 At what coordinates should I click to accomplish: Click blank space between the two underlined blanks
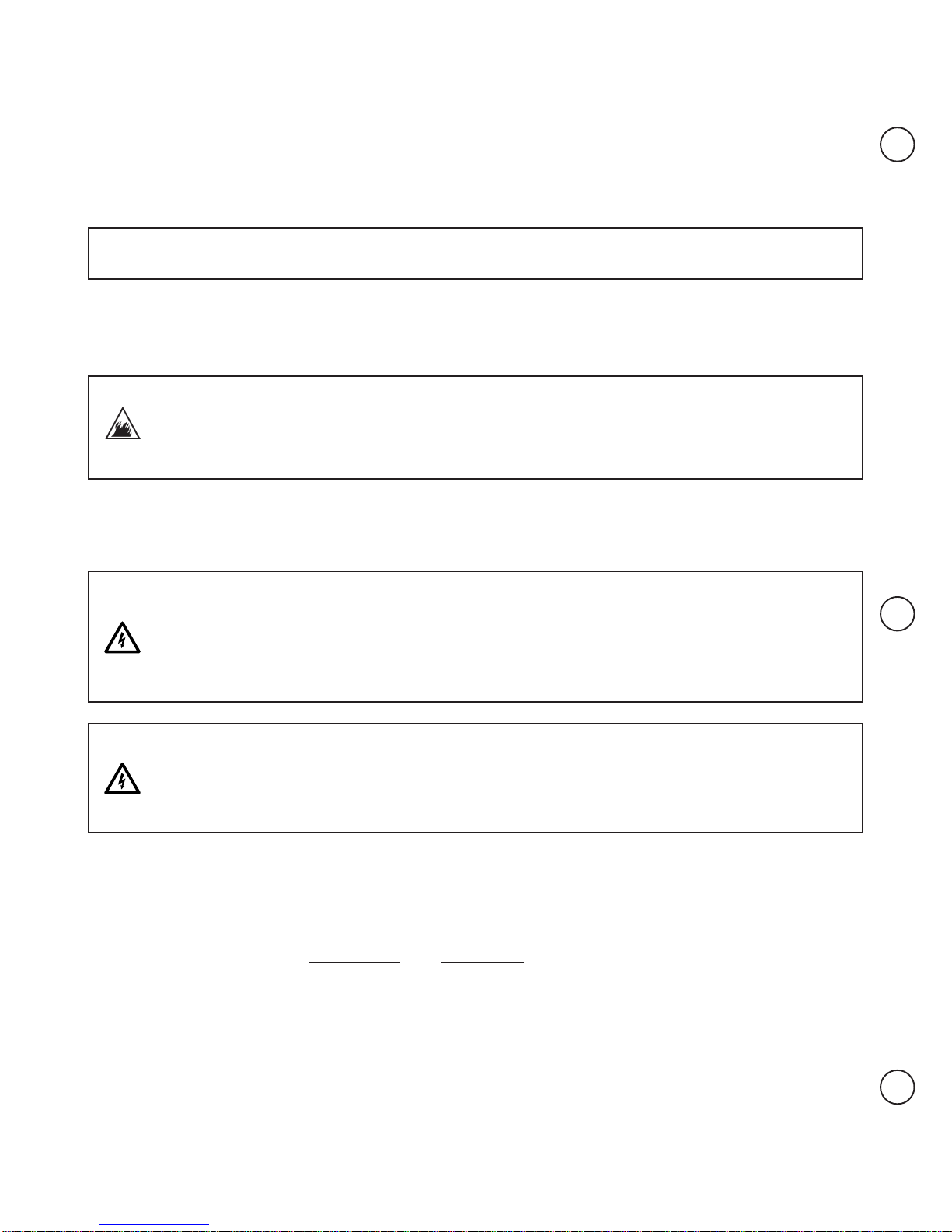pyautogui.click(x=420, y=962)
